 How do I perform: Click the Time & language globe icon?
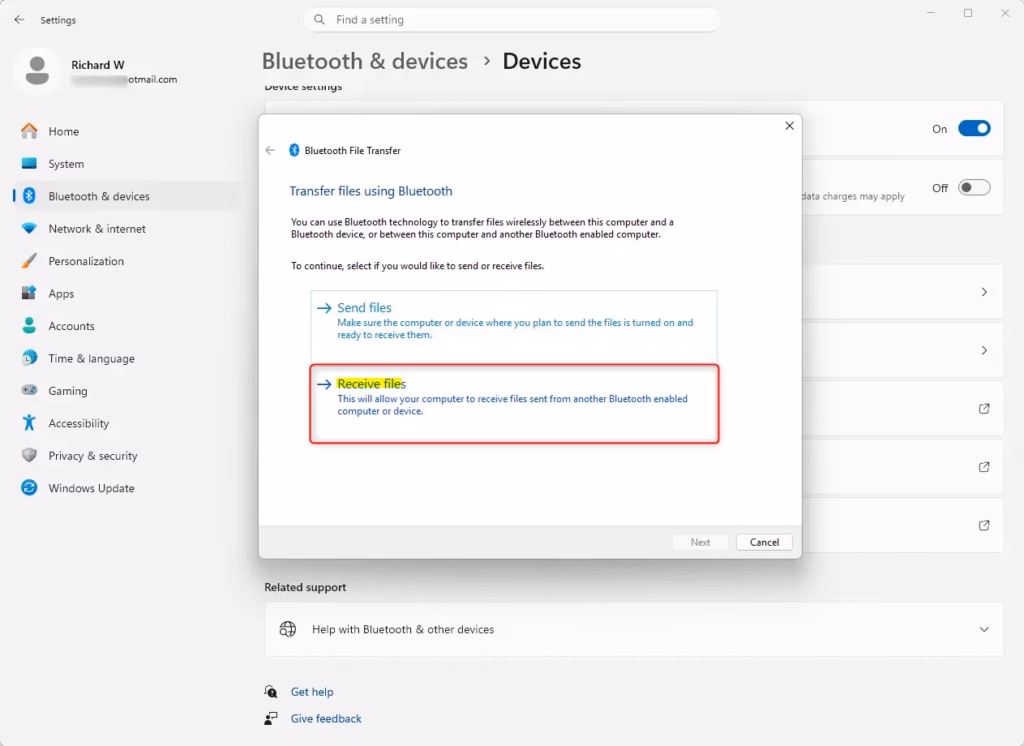pos(29,358)
